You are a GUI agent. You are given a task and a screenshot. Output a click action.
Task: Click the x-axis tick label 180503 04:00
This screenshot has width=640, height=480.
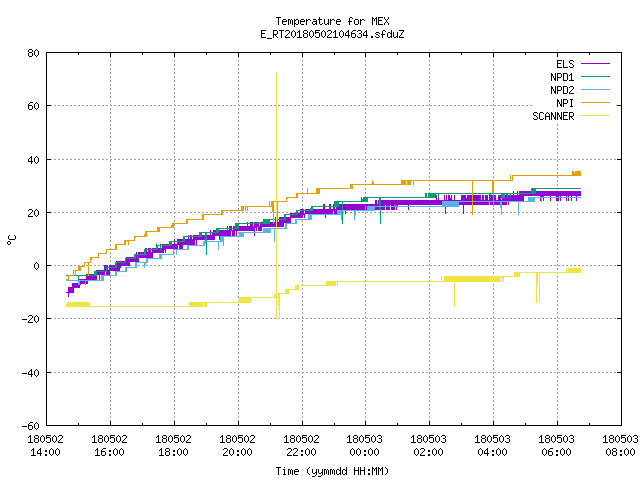click(x=492, y=446)
